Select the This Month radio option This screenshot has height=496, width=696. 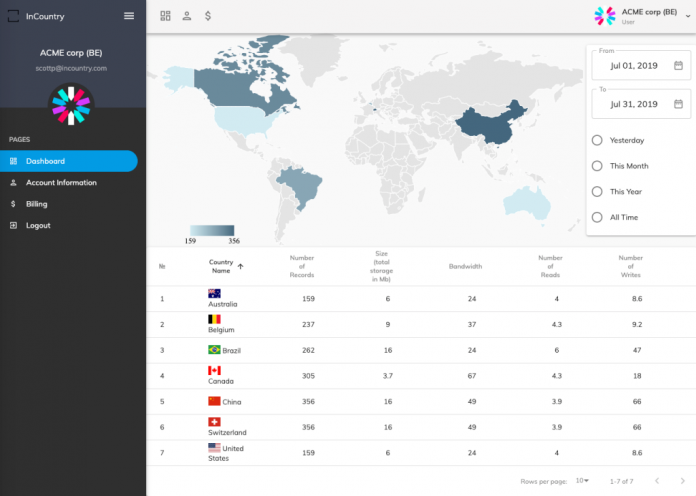click(597, 166)
